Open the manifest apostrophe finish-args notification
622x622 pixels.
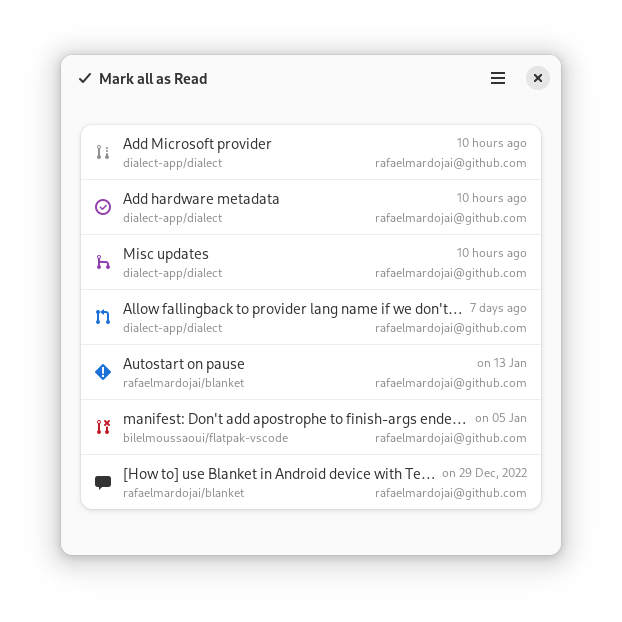pyautogui.click(x=311, y=427)
